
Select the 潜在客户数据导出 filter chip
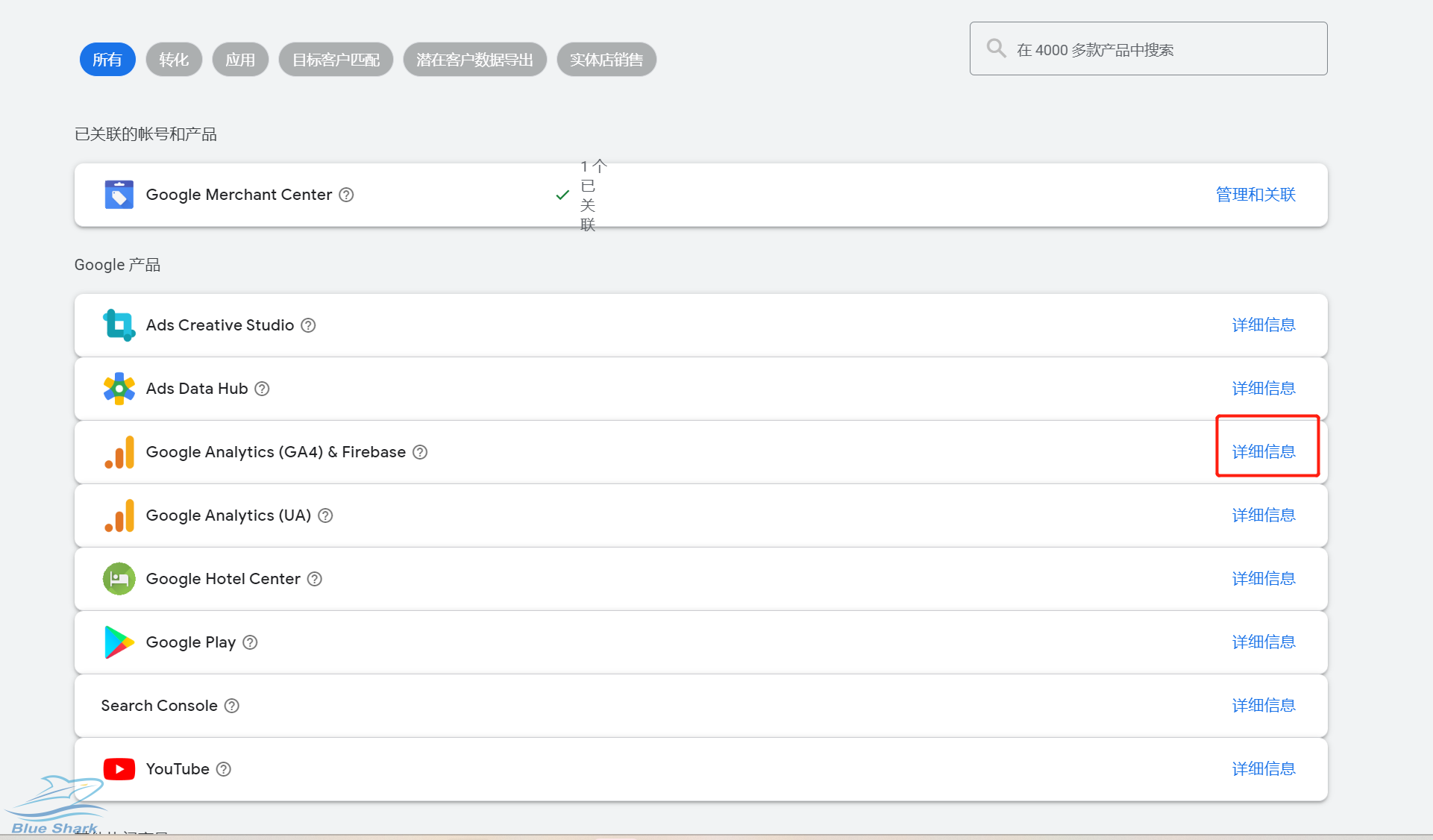pyautogui.click(x=474, y=60)
